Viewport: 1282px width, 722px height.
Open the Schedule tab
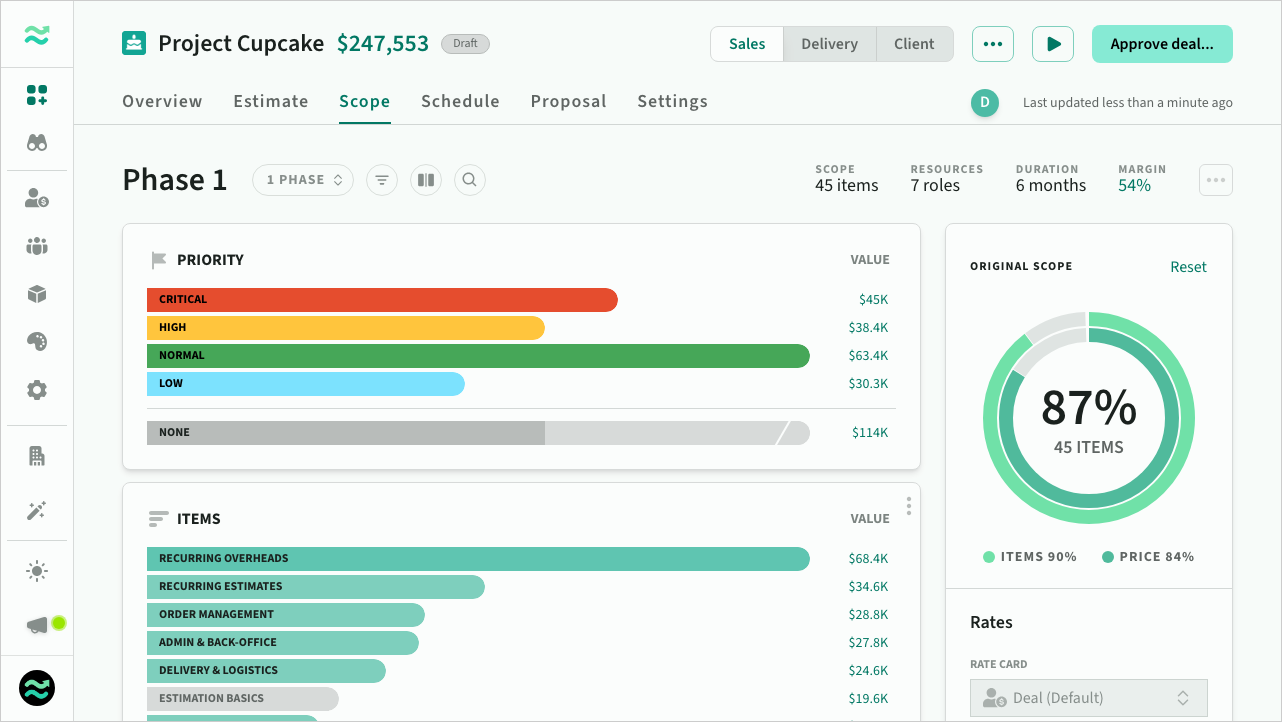460,101
